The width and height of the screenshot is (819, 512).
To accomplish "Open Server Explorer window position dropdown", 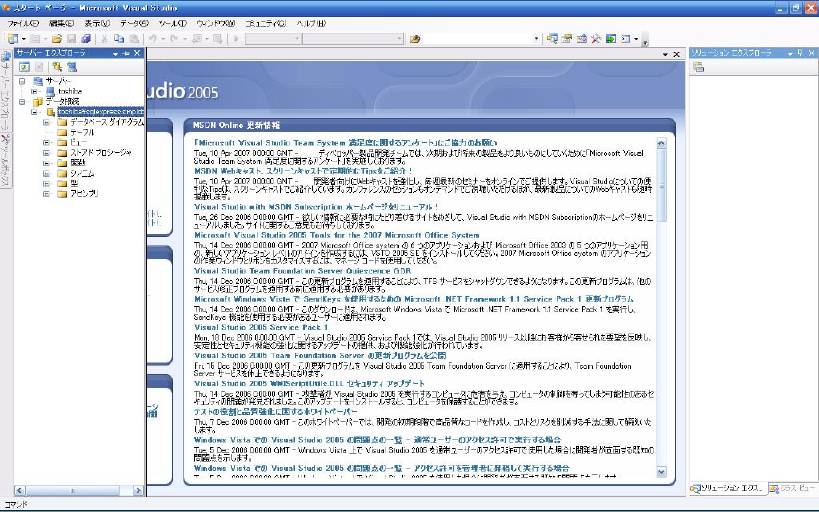I will tap(115, 53).
